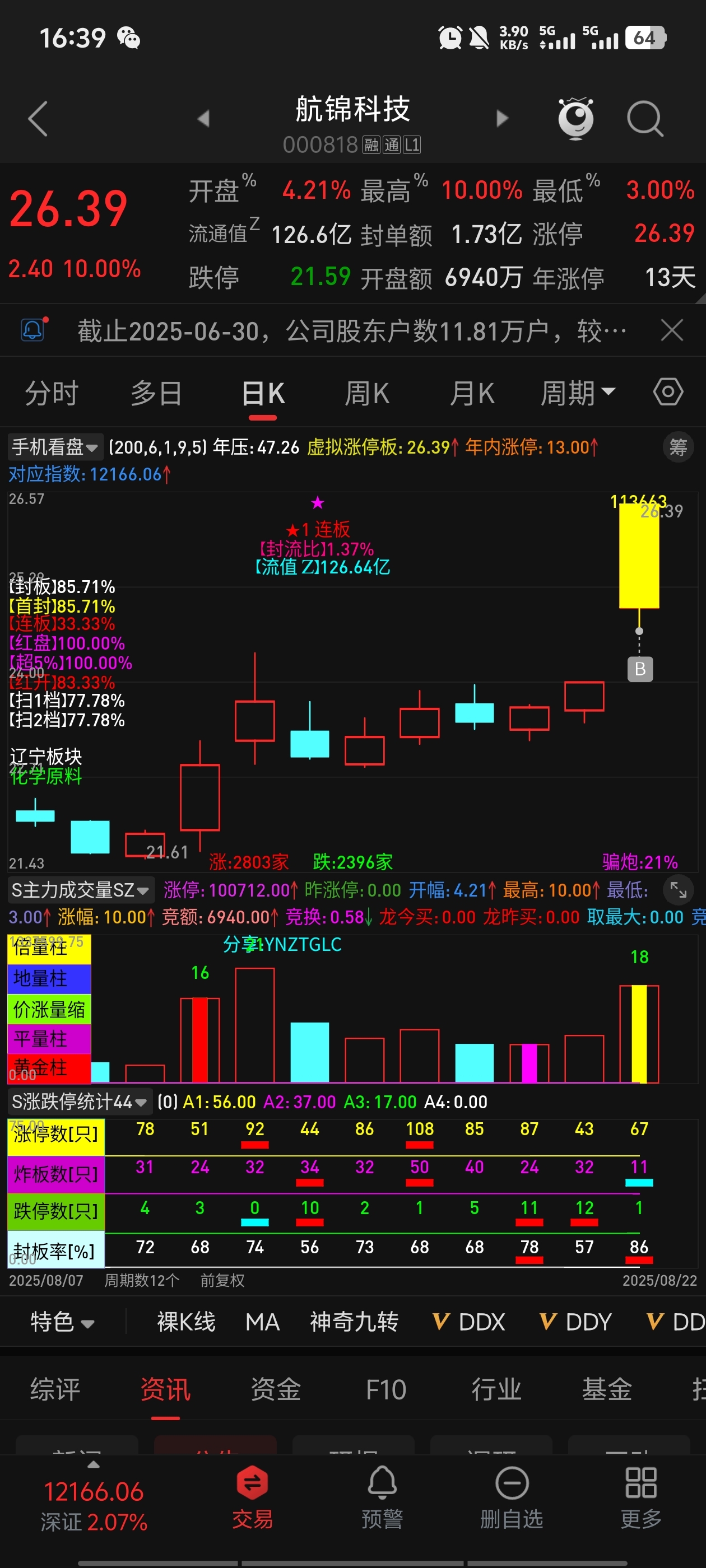This screenshot has width=706, height=1568.
Task: Open 手机看盘 indicator dropdown
Action: 55,447
